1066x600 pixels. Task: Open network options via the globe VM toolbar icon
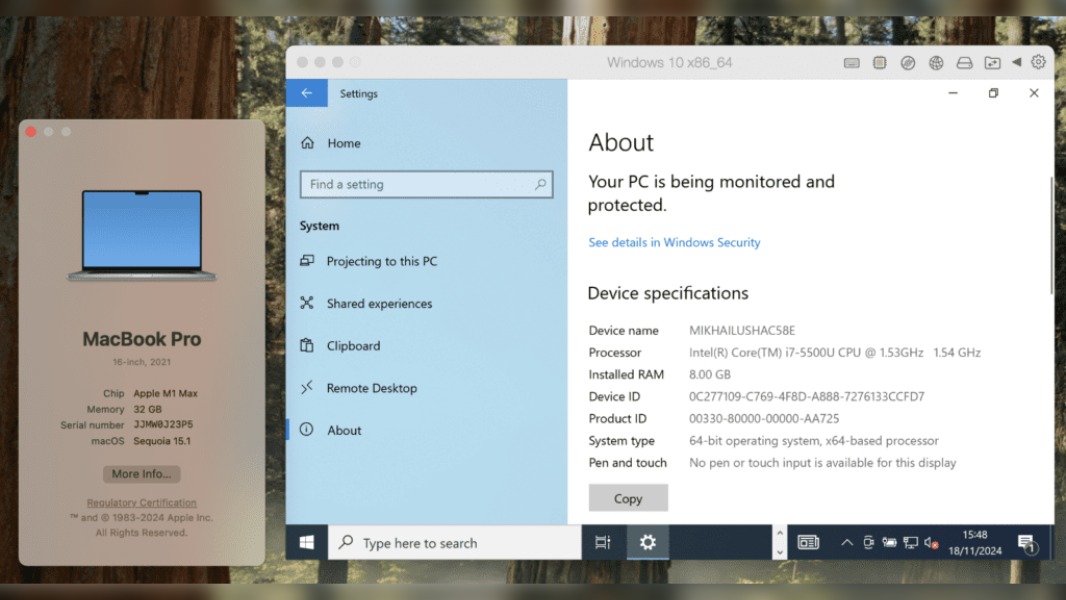(936, 62)
